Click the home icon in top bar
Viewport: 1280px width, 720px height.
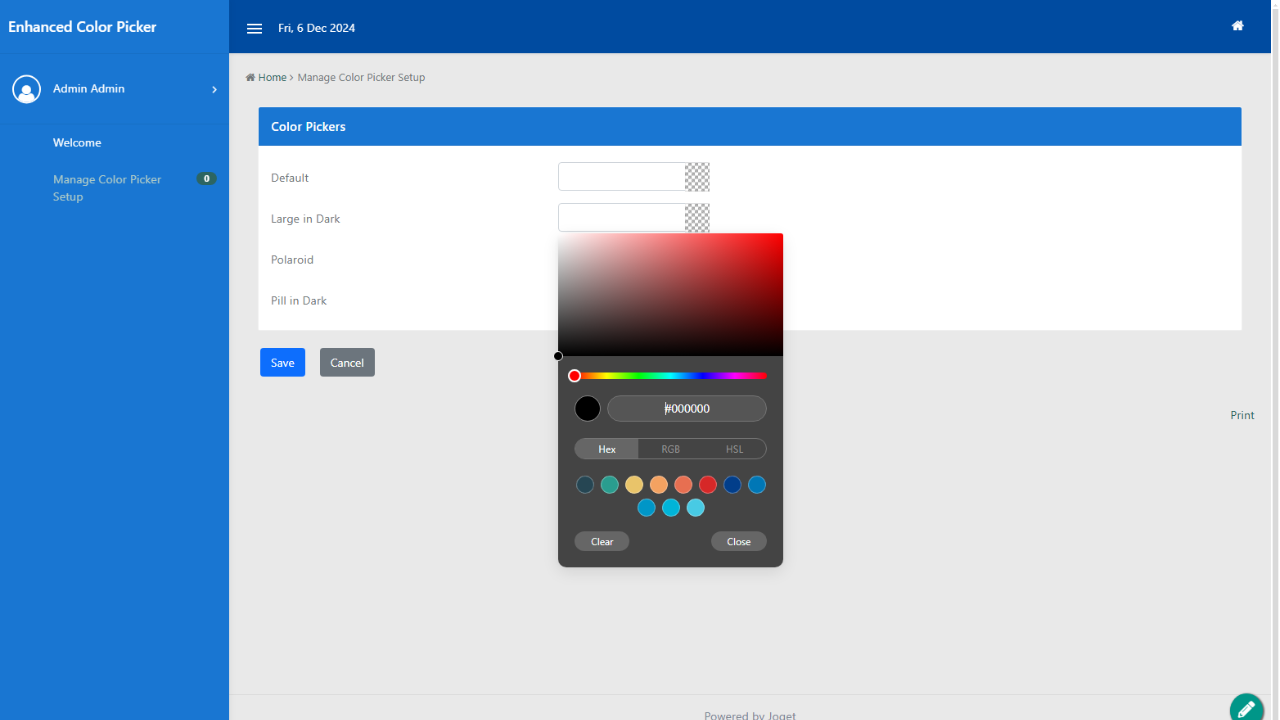[1237, 26]
